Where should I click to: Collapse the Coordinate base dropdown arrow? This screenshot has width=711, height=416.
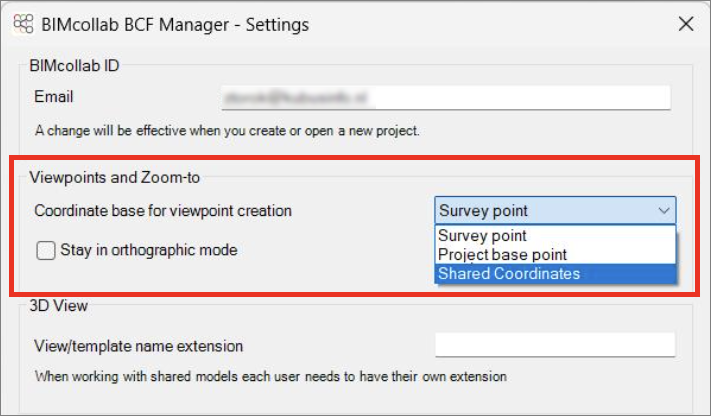coord(664,210)
